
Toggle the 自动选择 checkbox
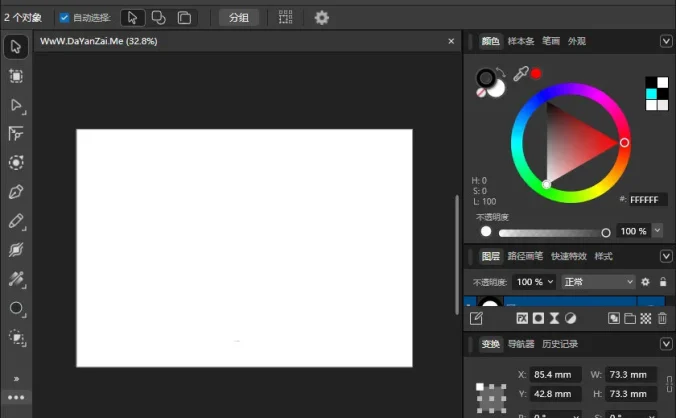coord(64,18)
